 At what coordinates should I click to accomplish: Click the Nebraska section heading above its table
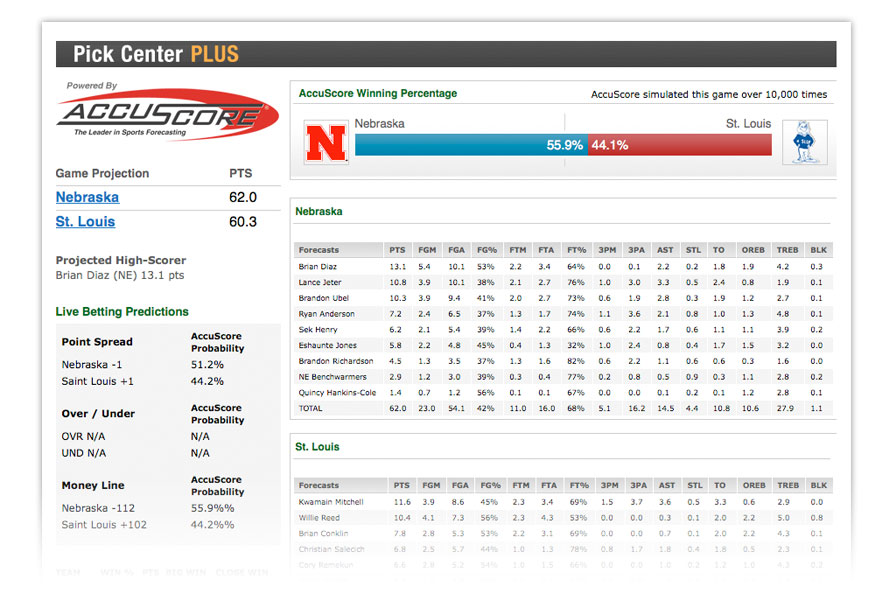(x=319, y=212)
